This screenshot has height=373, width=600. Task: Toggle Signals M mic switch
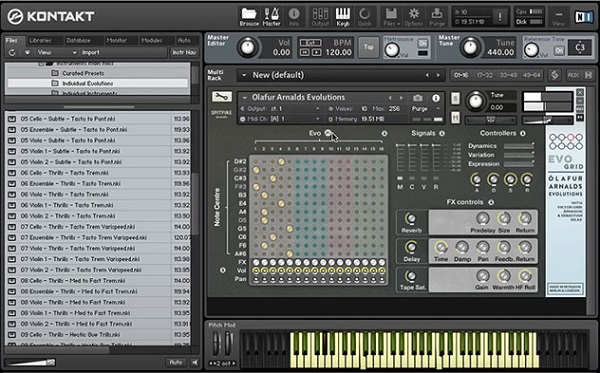[x=400, y=179]
